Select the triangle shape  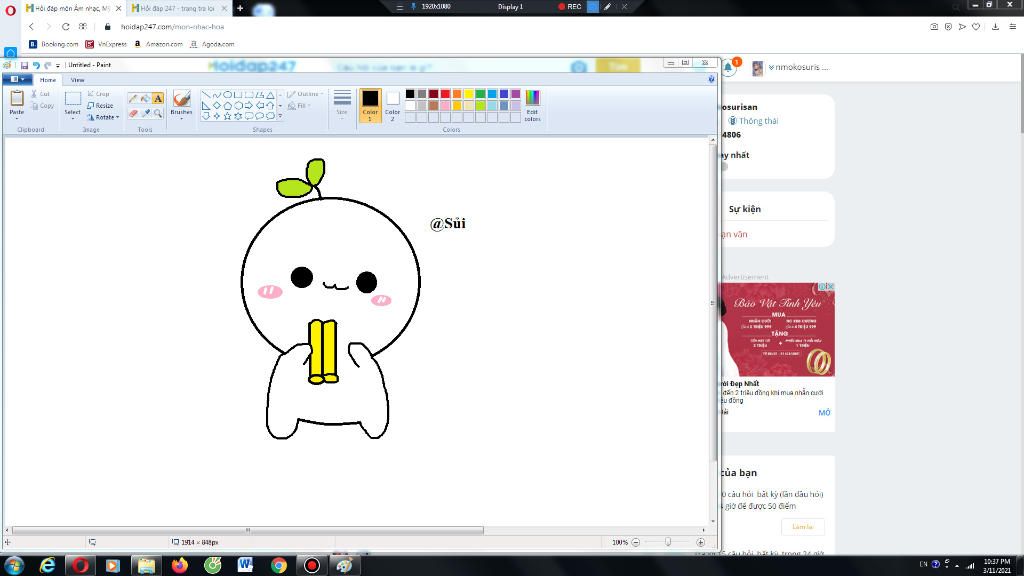270,95
